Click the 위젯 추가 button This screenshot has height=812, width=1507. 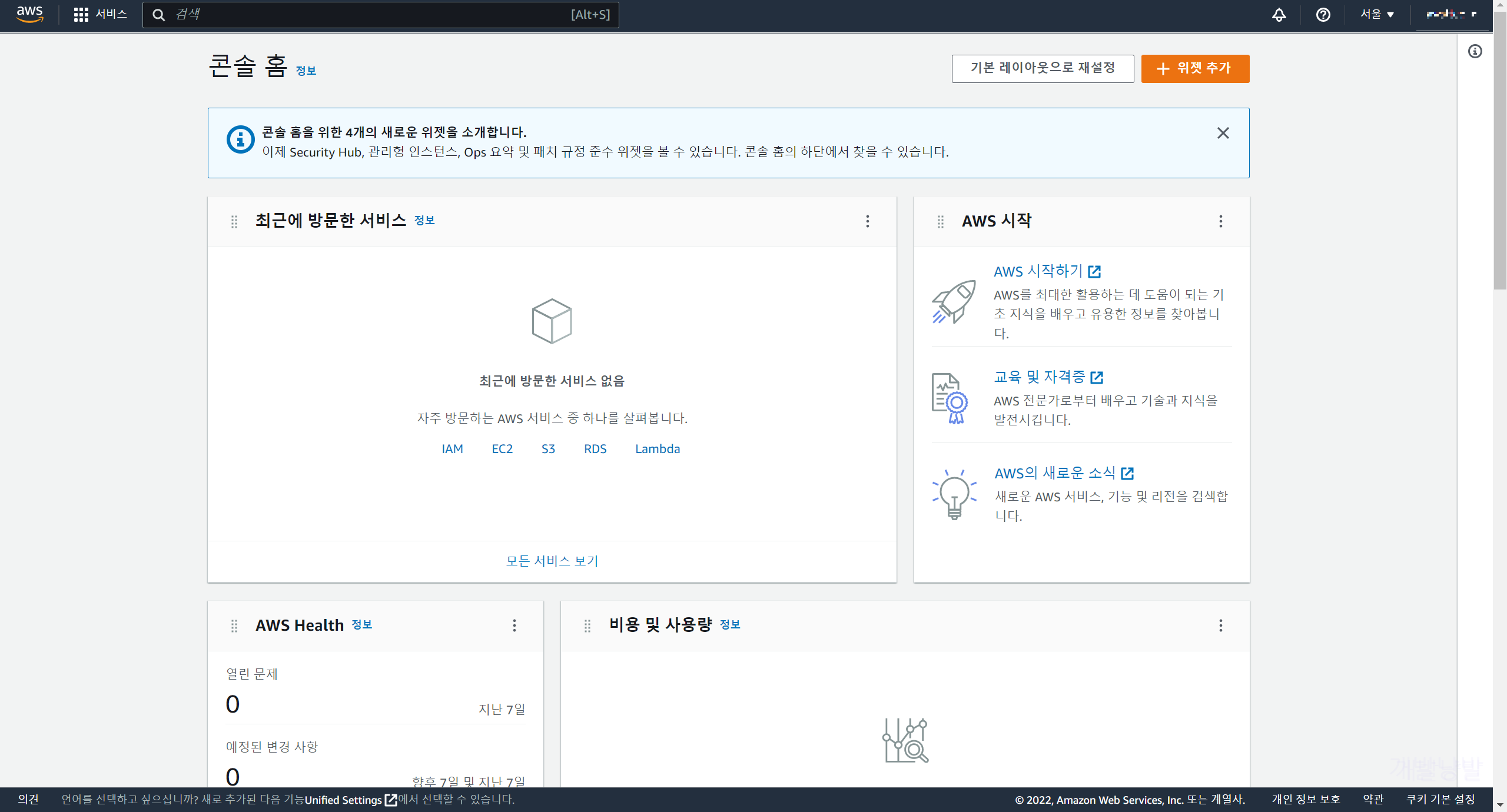tap(1194, 68)
